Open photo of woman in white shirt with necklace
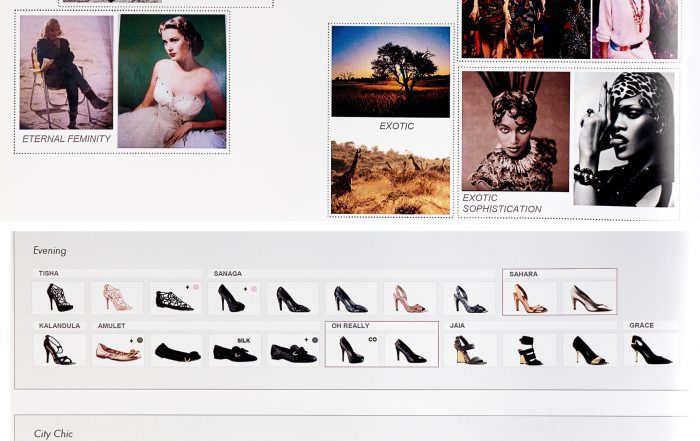The height and width of the screenshot is (441, 700). 635,29
